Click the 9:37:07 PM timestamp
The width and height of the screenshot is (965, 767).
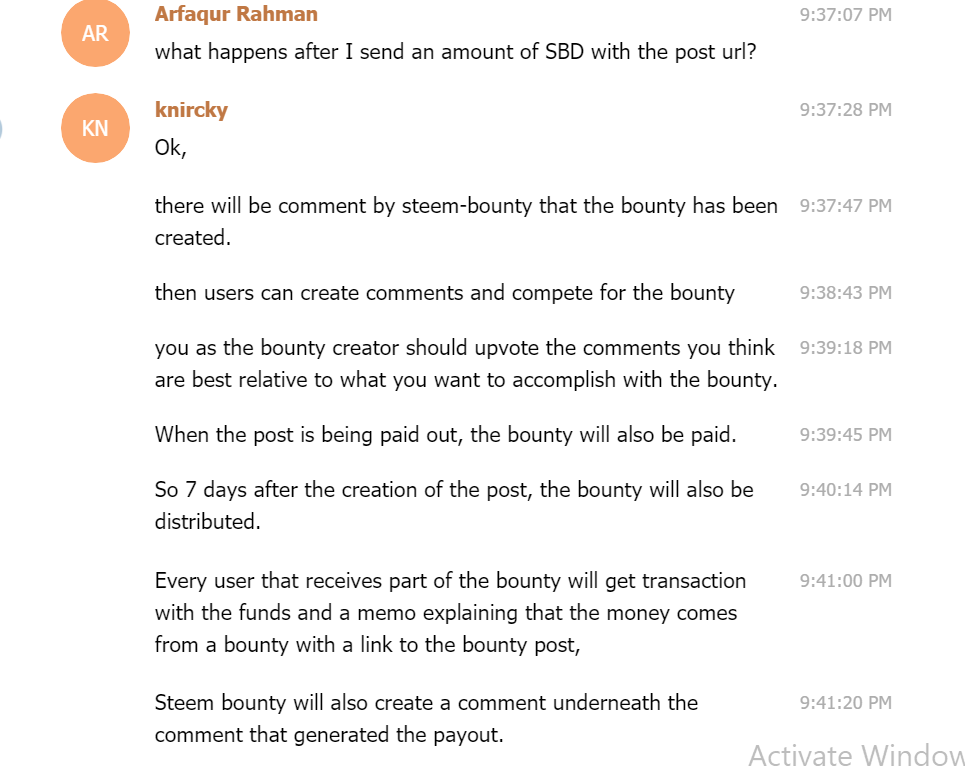coord(845,15)
